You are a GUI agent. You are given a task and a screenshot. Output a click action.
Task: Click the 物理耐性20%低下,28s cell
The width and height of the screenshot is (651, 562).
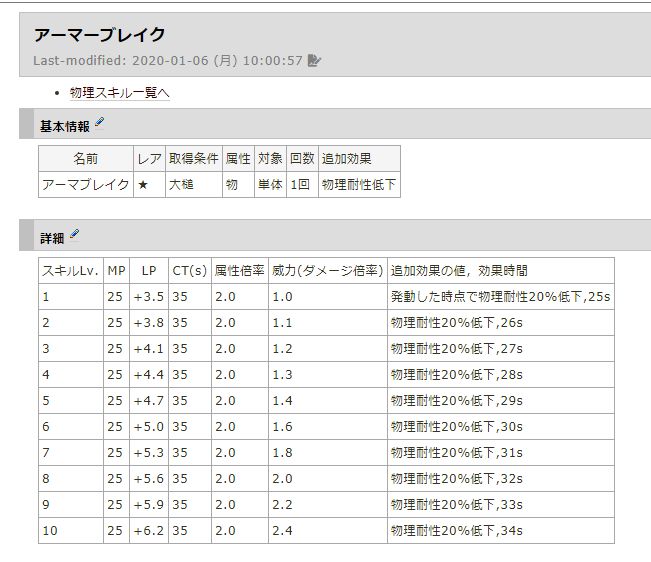pos(501,375)
